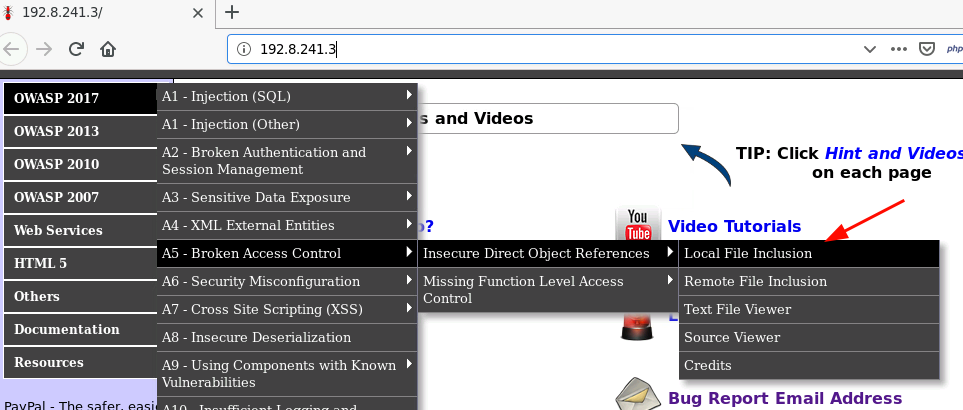Viewport: 963px width, 410px height.
Task: Open the OWASP 2007 menu
Action: [x=80, y=198]
